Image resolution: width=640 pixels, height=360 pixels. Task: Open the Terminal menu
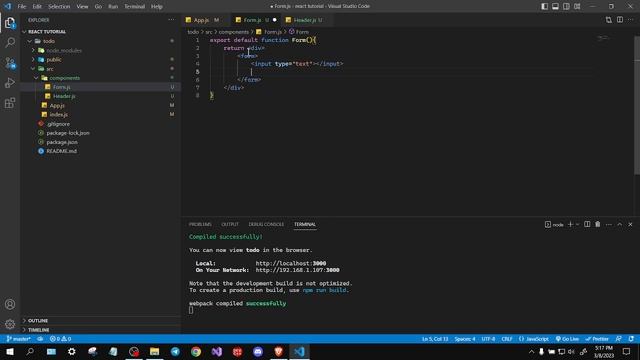click(x=134, y=7)
